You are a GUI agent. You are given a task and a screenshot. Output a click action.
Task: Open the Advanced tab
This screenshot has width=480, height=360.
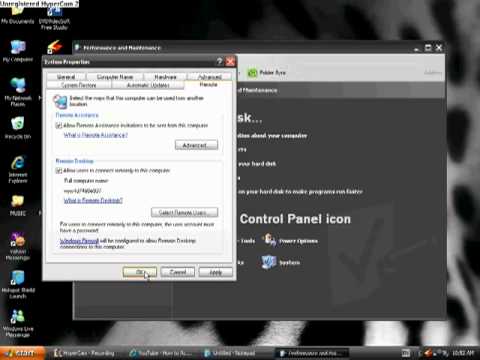point(209,77)
